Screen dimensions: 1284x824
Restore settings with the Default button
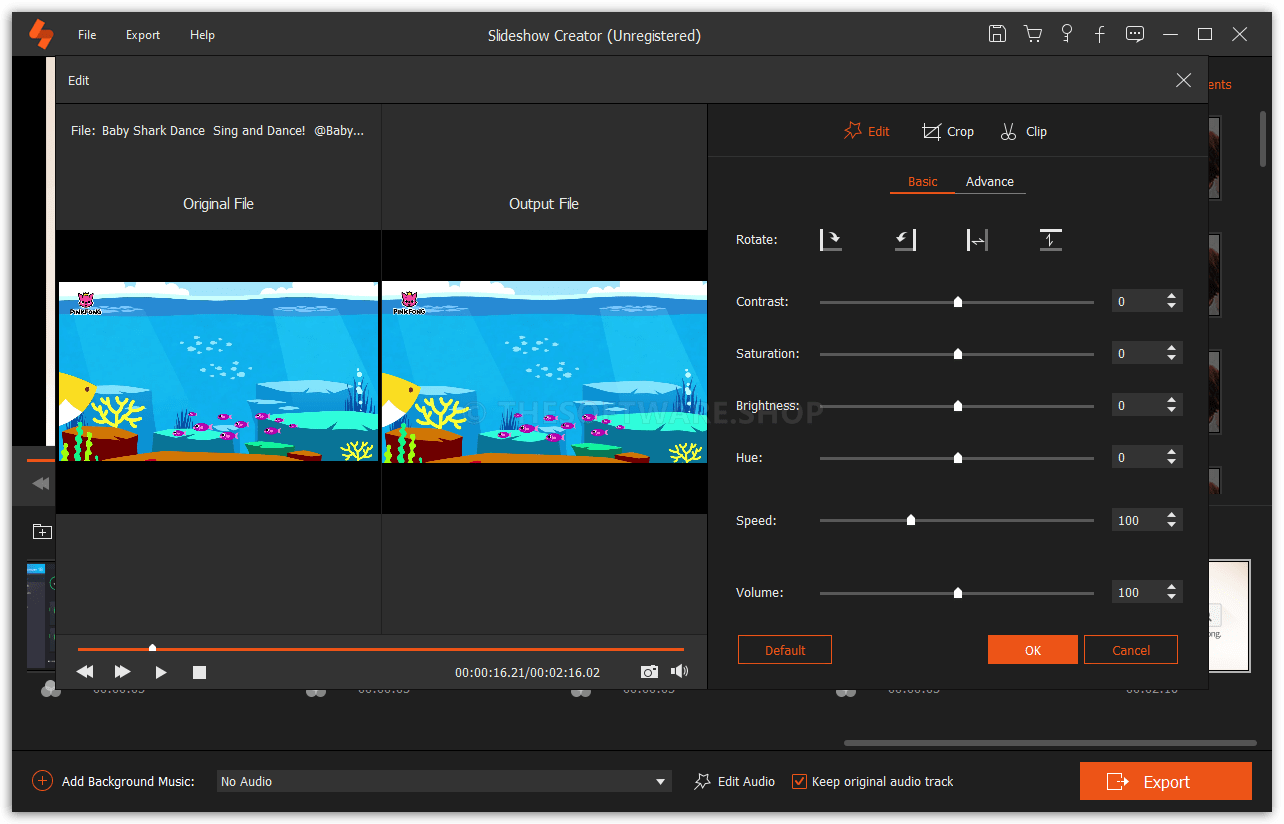coord(784,649)
